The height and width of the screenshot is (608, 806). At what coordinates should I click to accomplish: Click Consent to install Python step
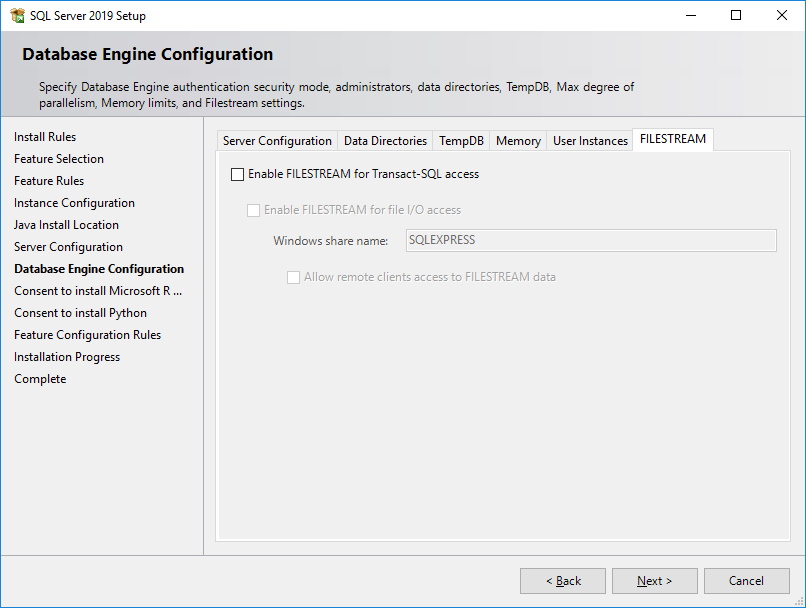(x=80, y=313)
